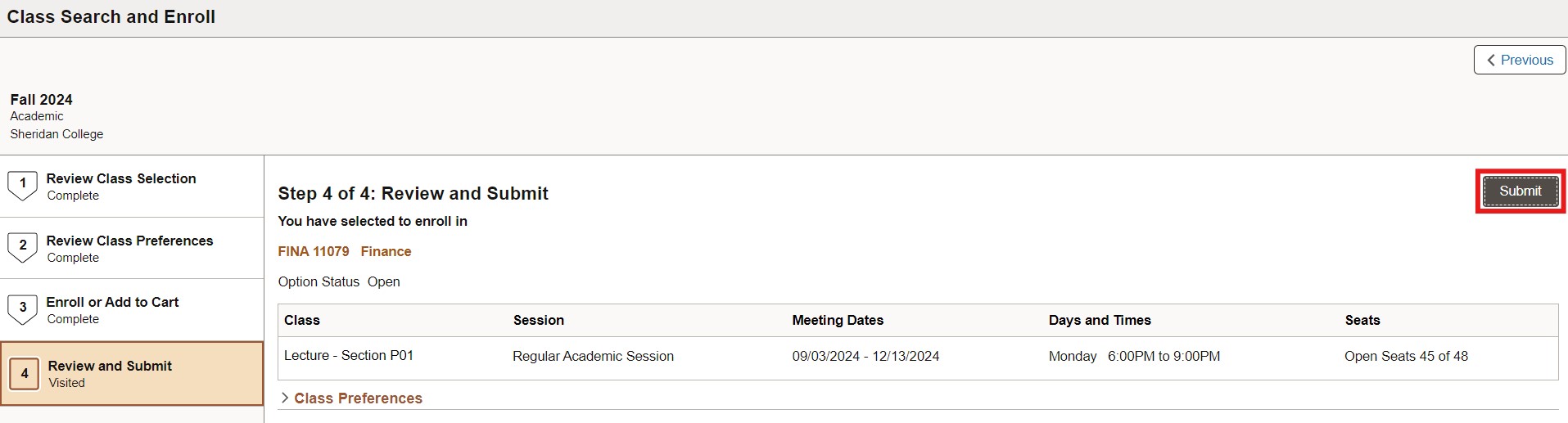1568x423 pixels.
Task: Click the Seats column header
Action: (x=1362, y=321)
